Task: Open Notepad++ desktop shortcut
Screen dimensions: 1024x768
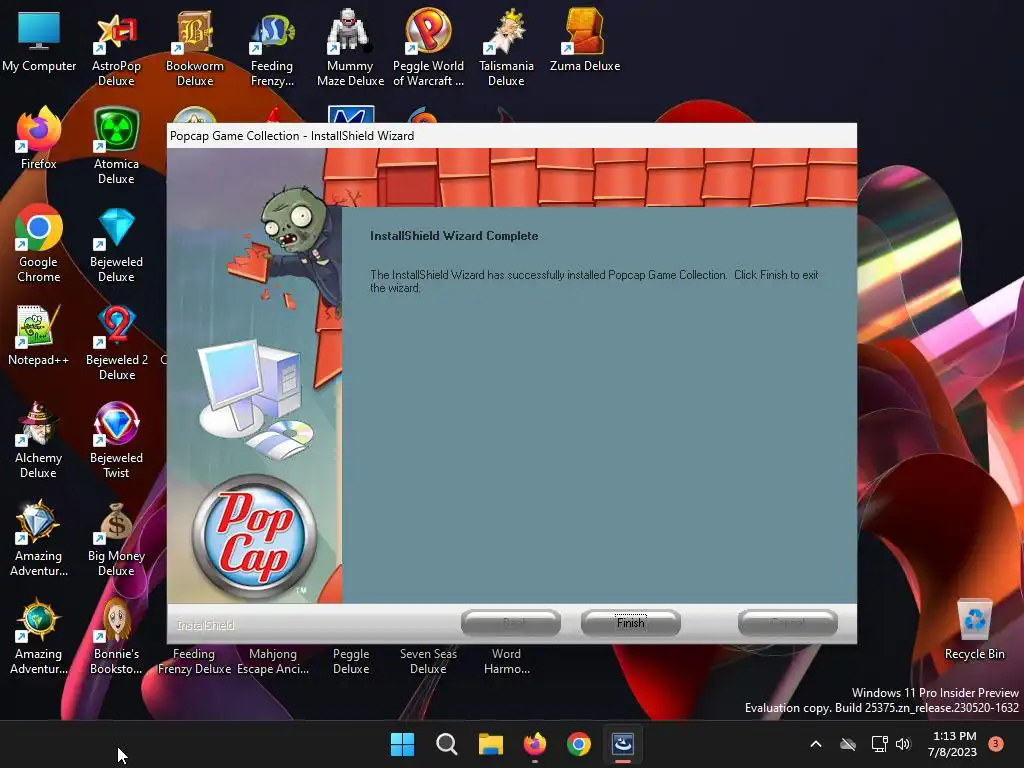Action: tap(39, 335)
